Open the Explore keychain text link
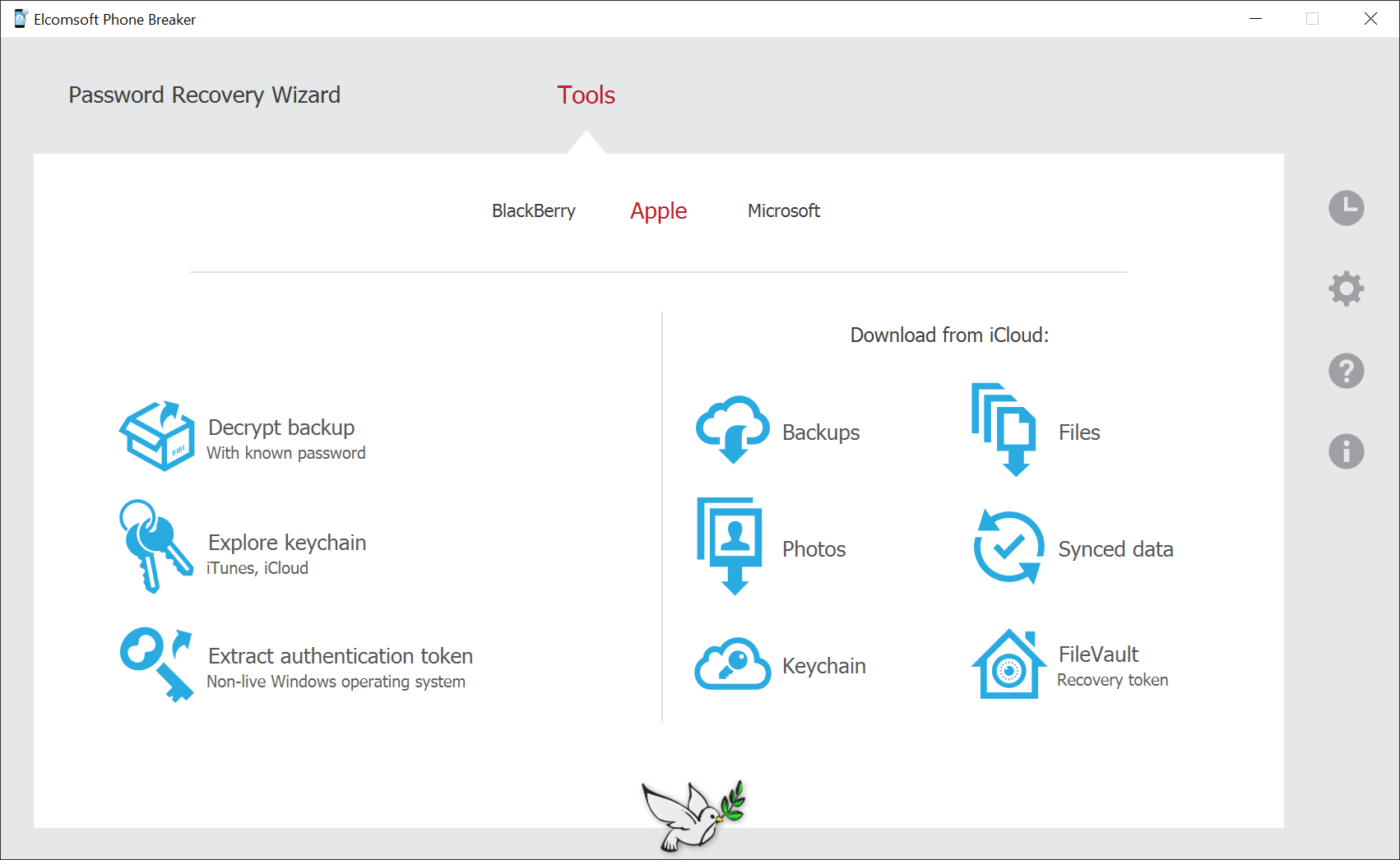The height and width of the screenshot is (860, 1400). coord(287,543)
